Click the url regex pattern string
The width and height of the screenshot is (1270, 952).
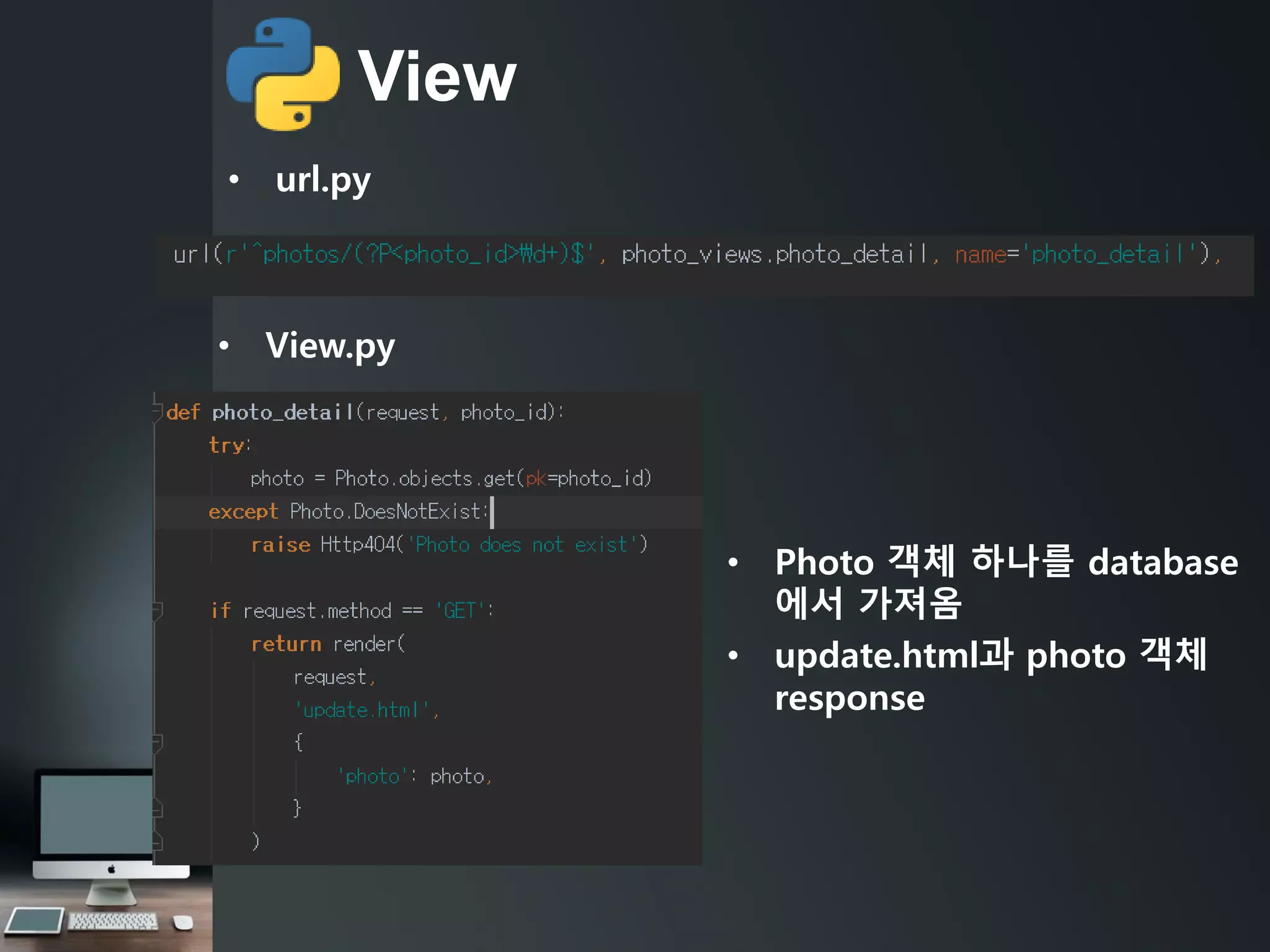tap(409, 255)
